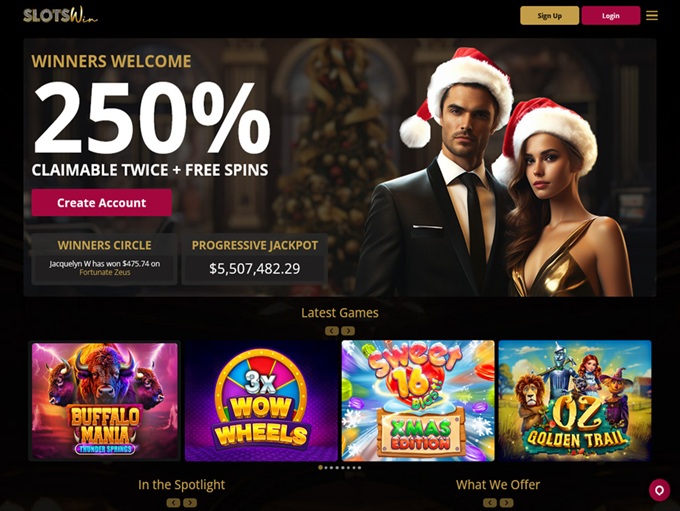Go to previous Latest Games slide

pyautogui.click(x=332, y=331)
